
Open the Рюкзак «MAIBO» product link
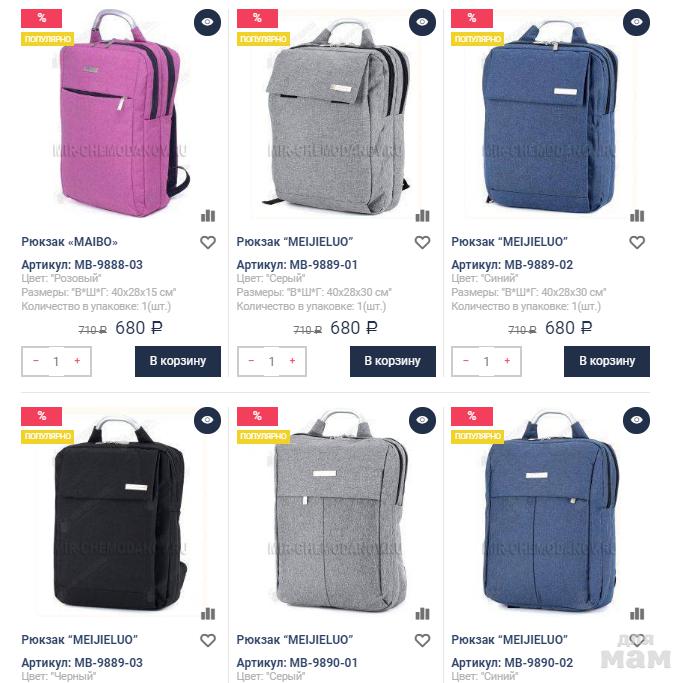pos(70,242)
